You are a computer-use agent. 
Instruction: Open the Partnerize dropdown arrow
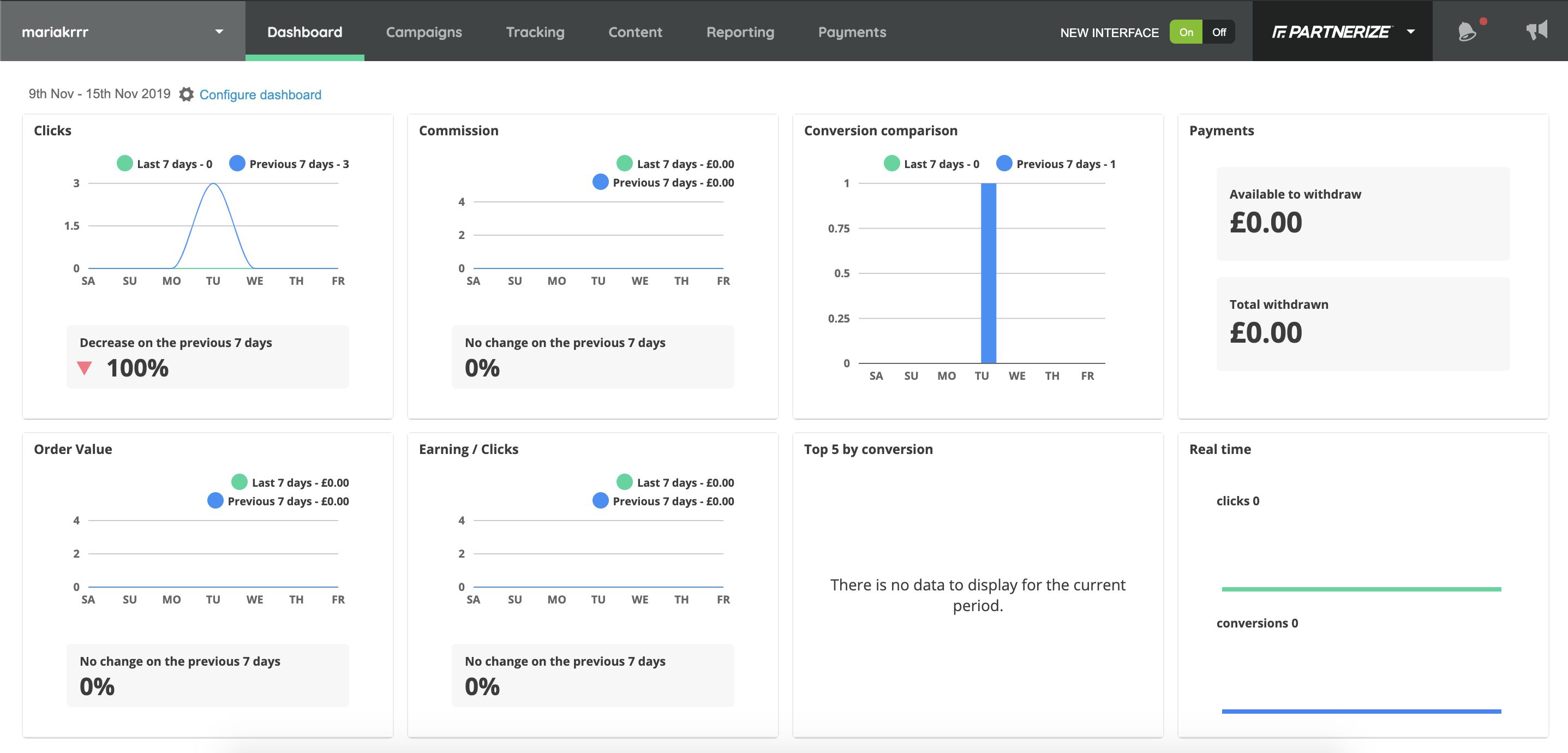(x=1410, y=32)
